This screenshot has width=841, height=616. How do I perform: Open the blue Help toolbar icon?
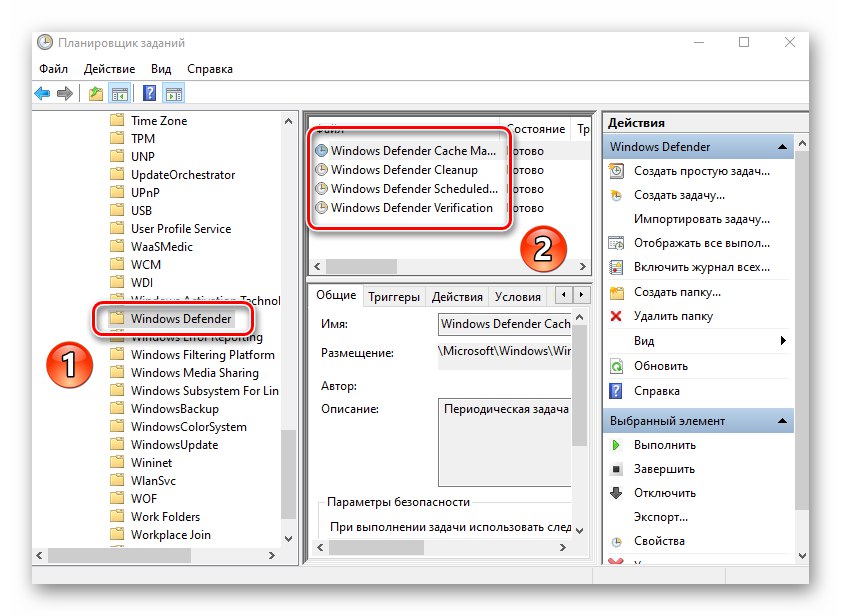[150, 93]
